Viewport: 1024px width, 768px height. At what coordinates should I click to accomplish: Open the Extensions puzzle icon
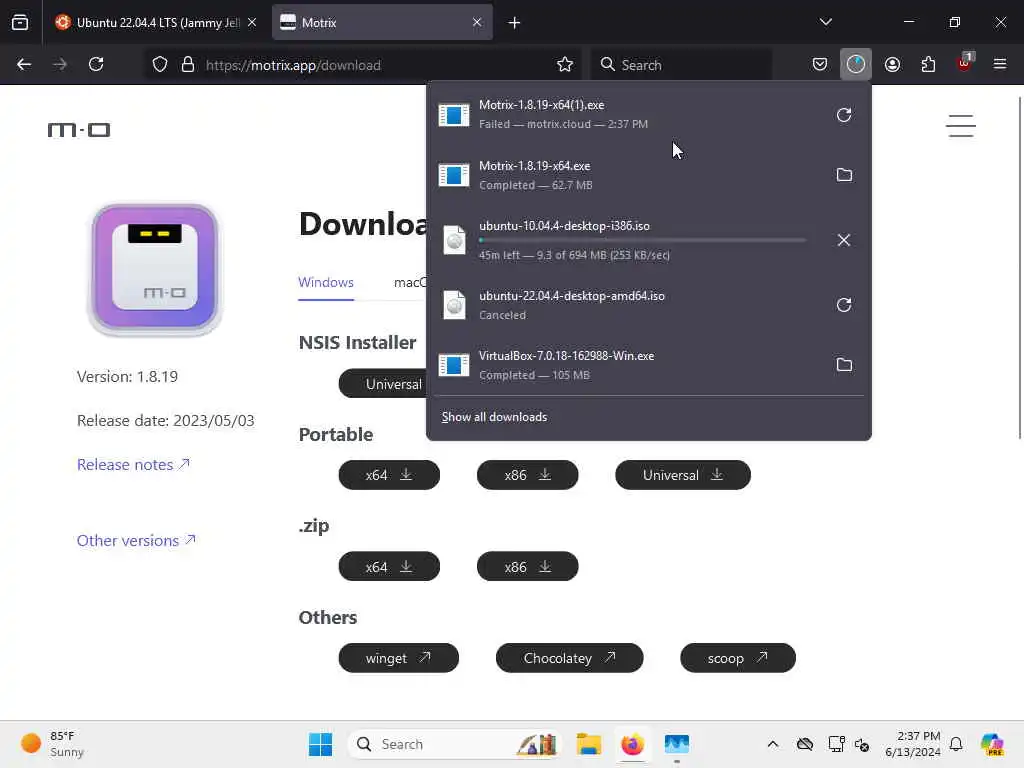pos(928,64)
